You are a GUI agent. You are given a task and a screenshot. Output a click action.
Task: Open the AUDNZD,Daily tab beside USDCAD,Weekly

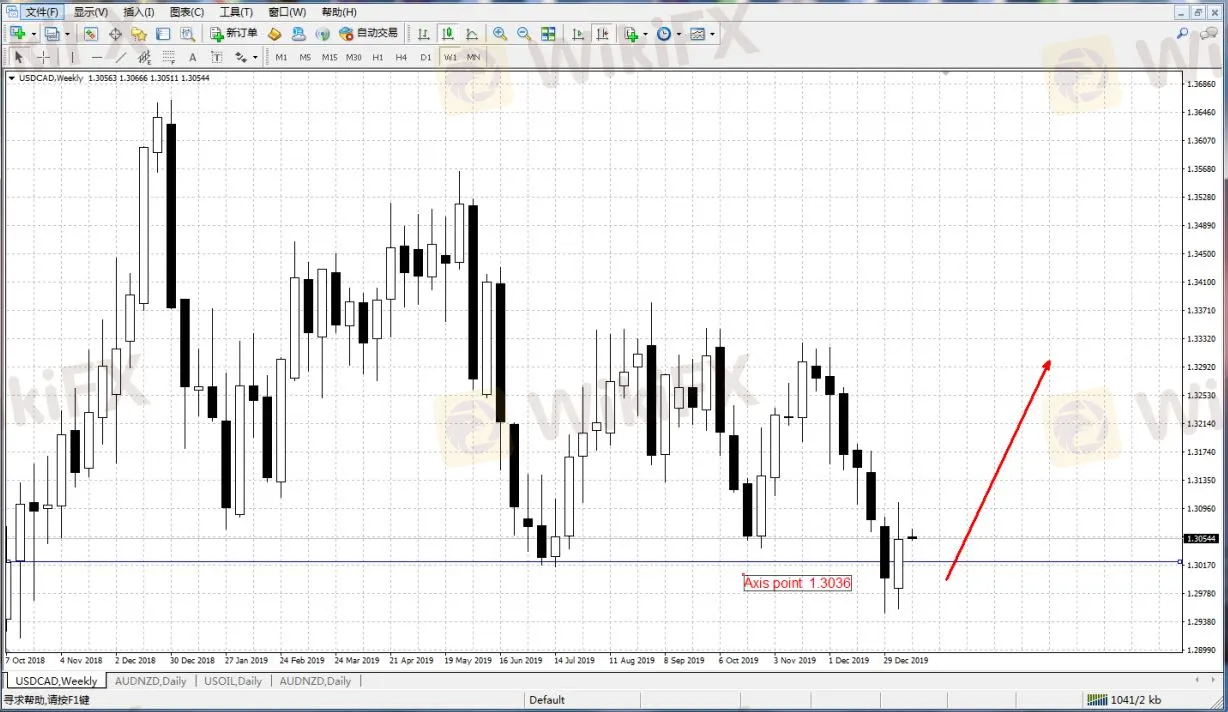[151, 681]
